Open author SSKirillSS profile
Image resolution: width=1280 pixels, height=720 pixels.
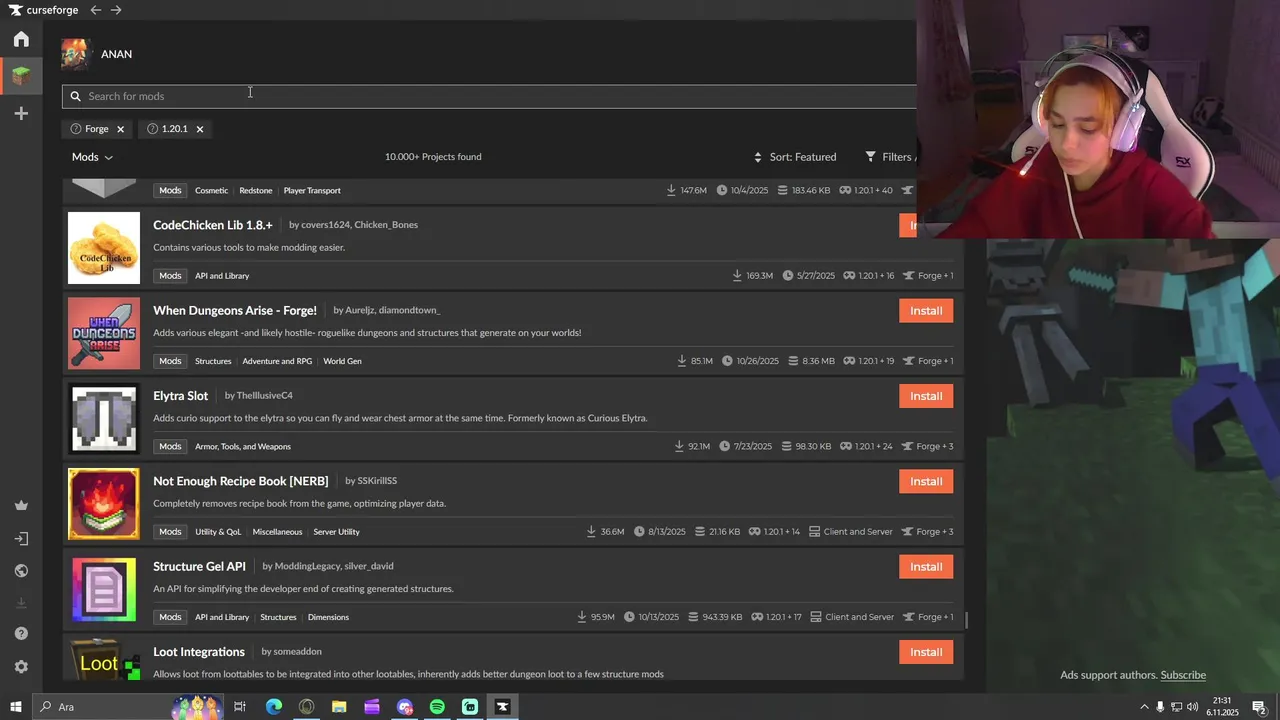click(x=377, y=481)
